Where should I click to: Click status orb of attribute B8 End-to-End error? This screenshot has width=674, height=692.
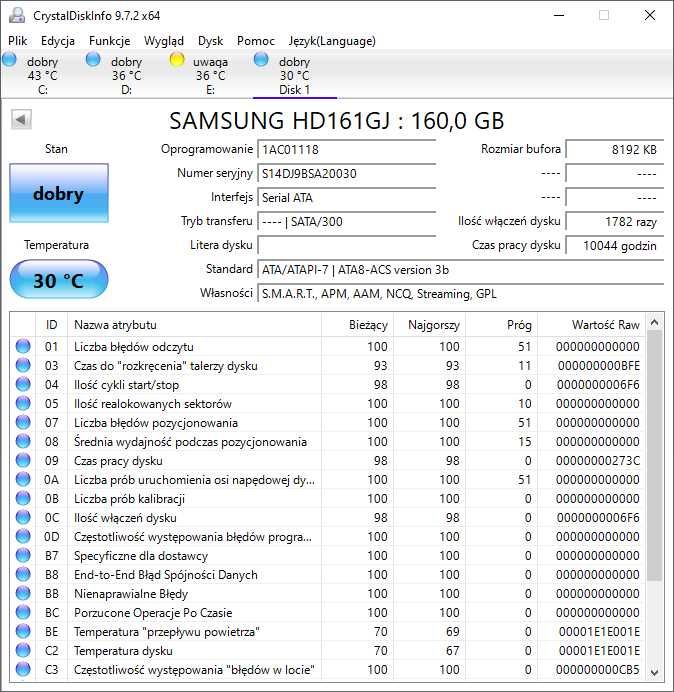[x=23, y=574]
